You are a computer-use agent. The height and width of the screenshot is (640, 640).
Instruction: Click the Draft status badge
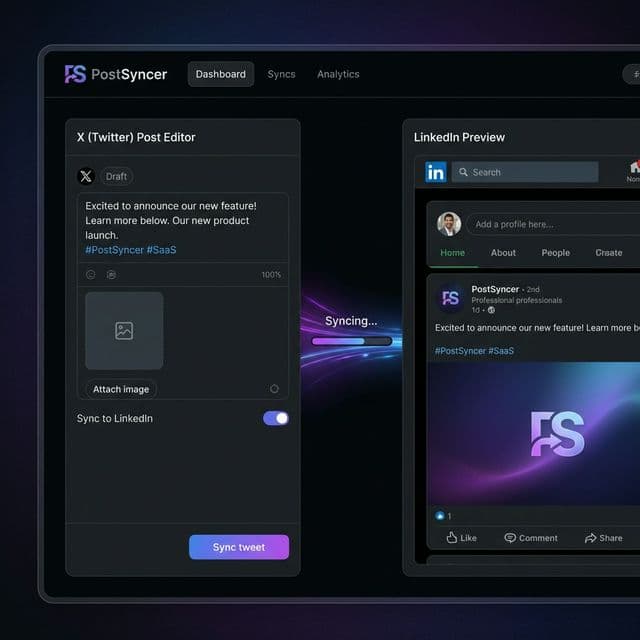(116, 176)
